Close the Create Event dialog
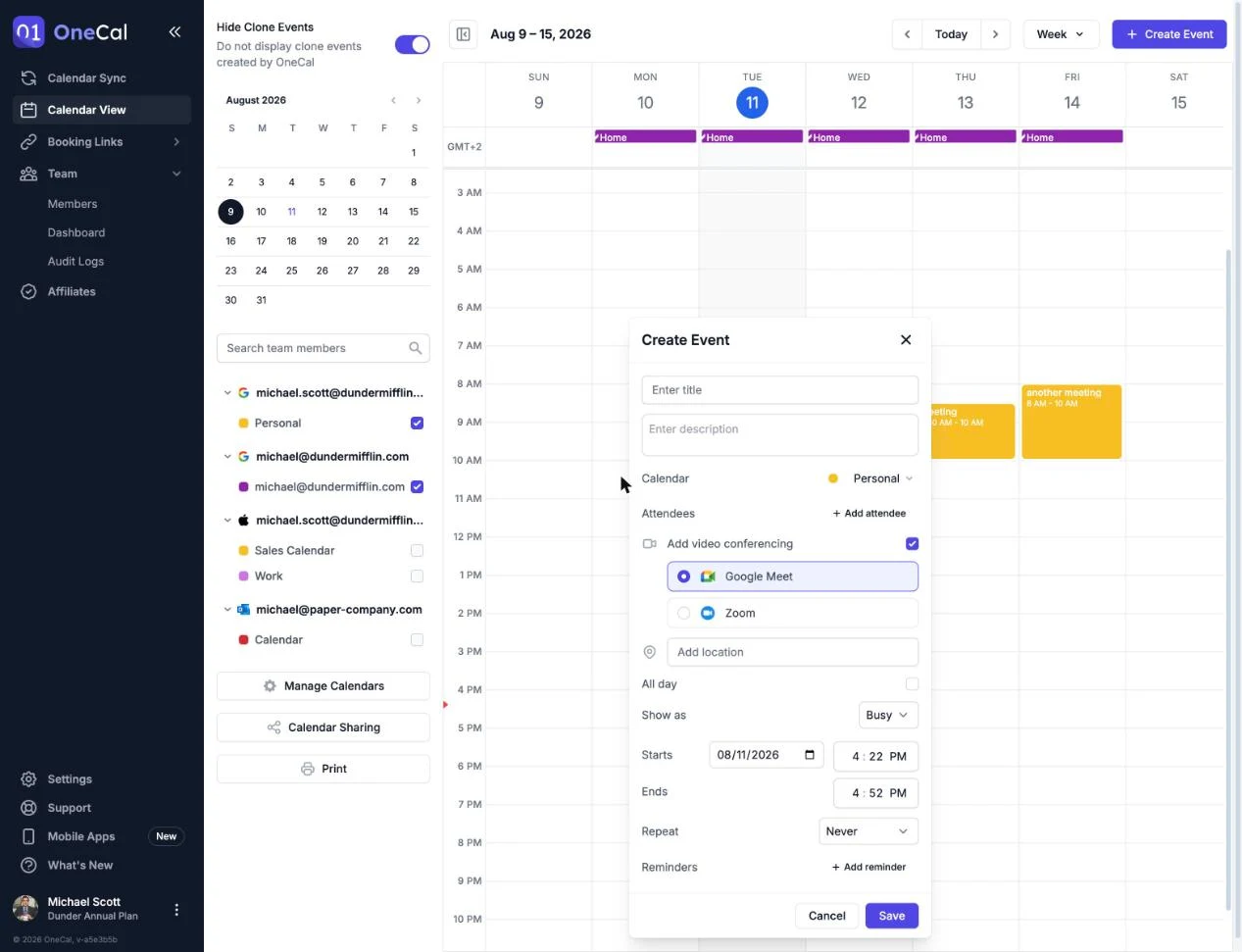Viewport: 1242px width, 952px height. tap(906, 339)
